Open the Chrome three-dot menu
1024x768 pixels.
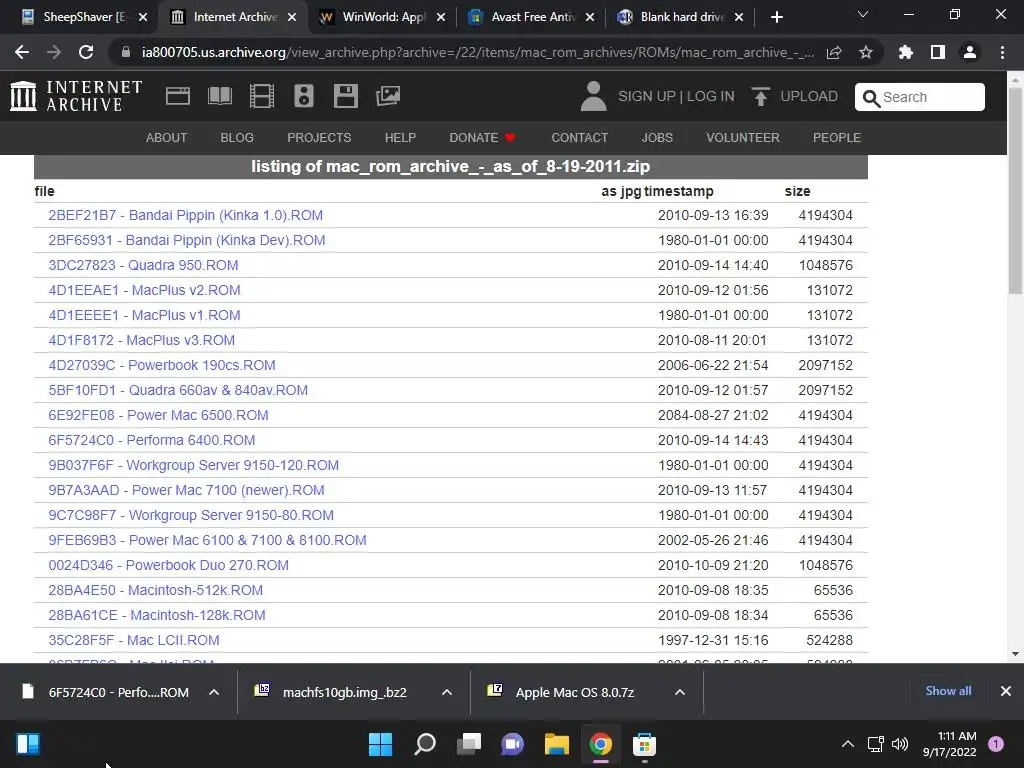pos(1002,52)
